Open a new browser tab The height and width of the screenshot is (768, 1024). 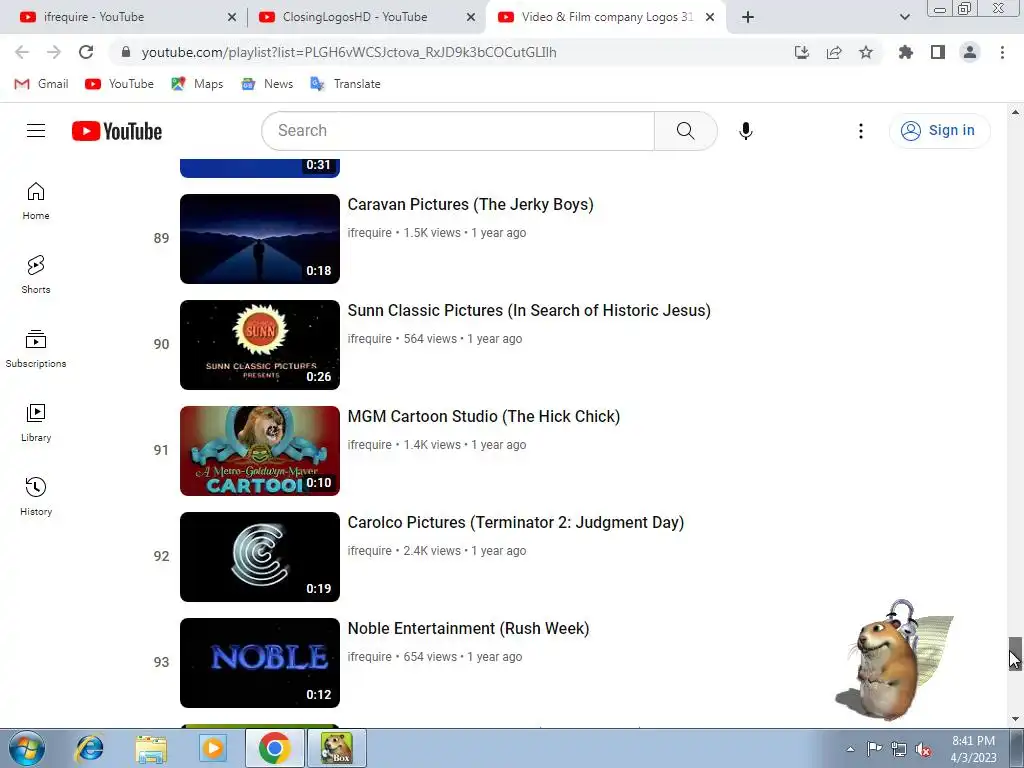[x=748, y=17]
